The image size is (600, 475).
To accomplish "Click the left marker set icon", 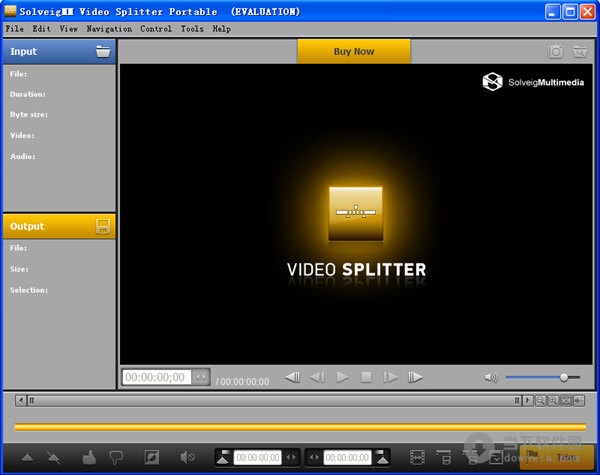I will tap(223, 457).
